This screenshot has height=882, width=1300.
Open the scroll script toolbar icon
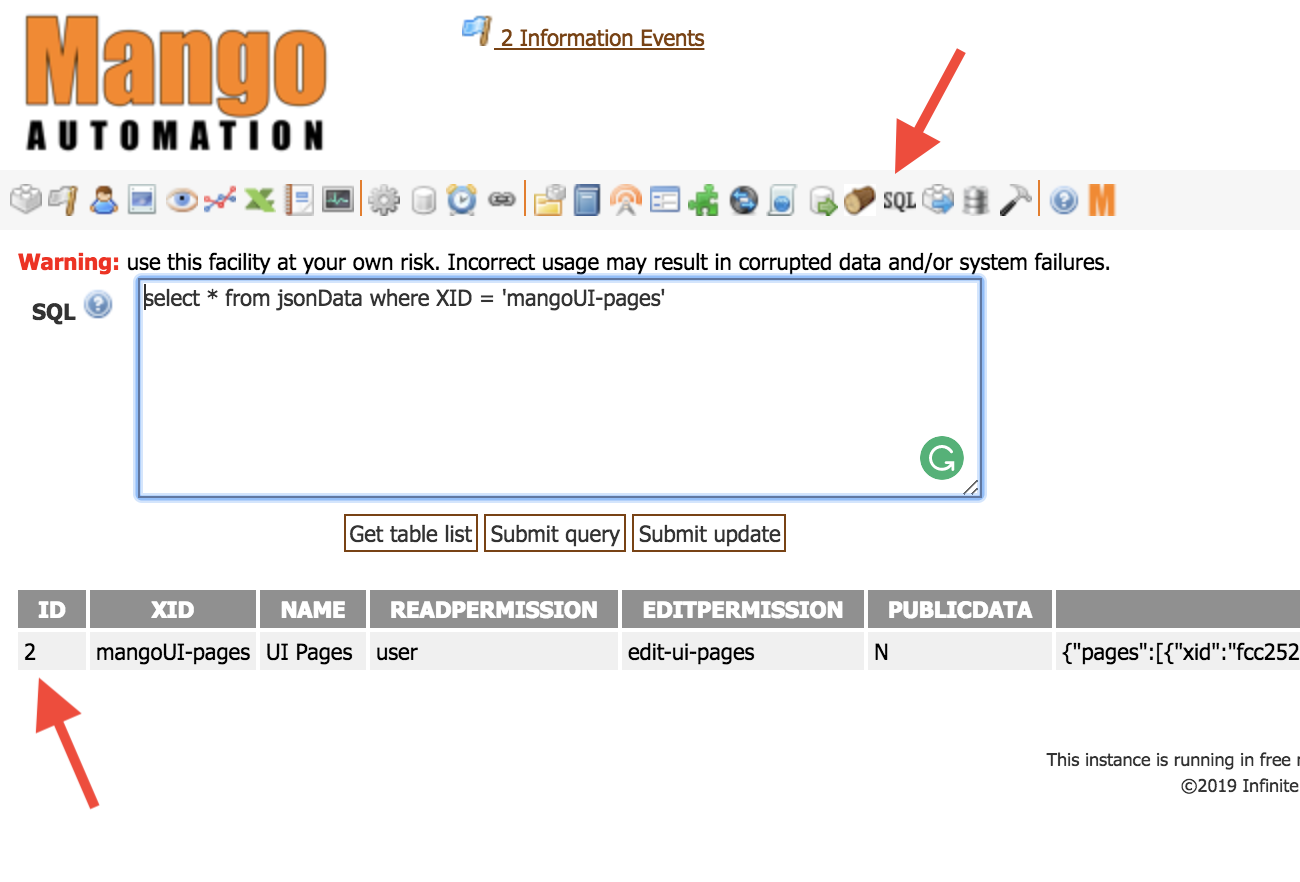782,200
